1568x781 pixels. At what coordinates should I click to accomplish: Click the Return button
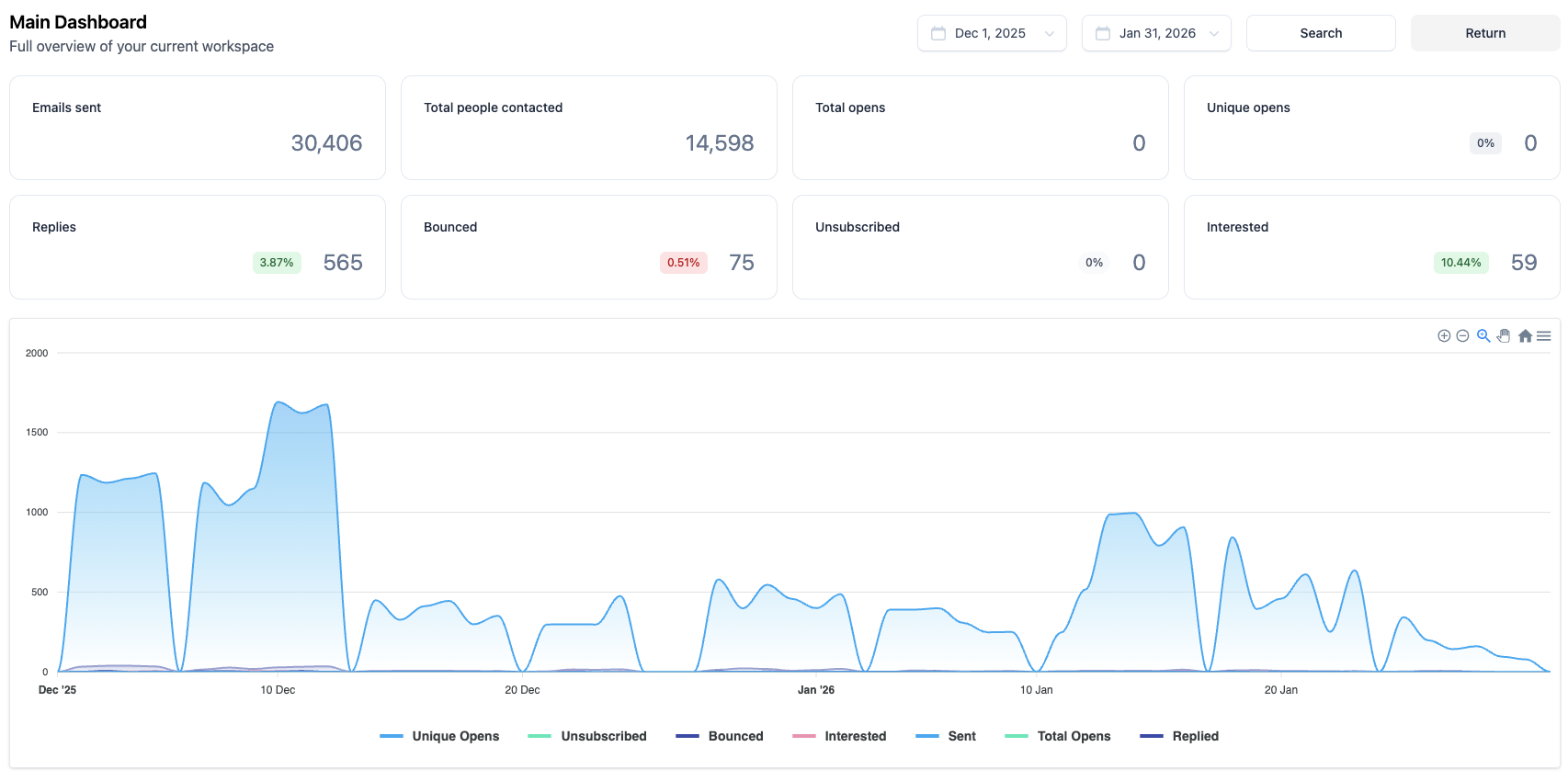tap(1485, 33)
